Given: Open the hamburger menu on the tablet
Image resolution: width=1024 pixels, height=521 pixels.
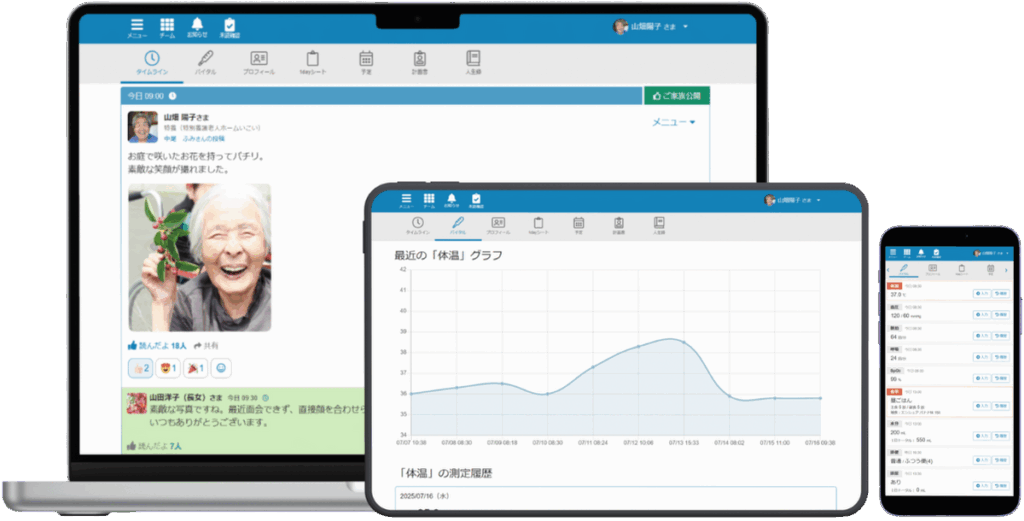Looking at the screenshot, I should tap(406, 200).
